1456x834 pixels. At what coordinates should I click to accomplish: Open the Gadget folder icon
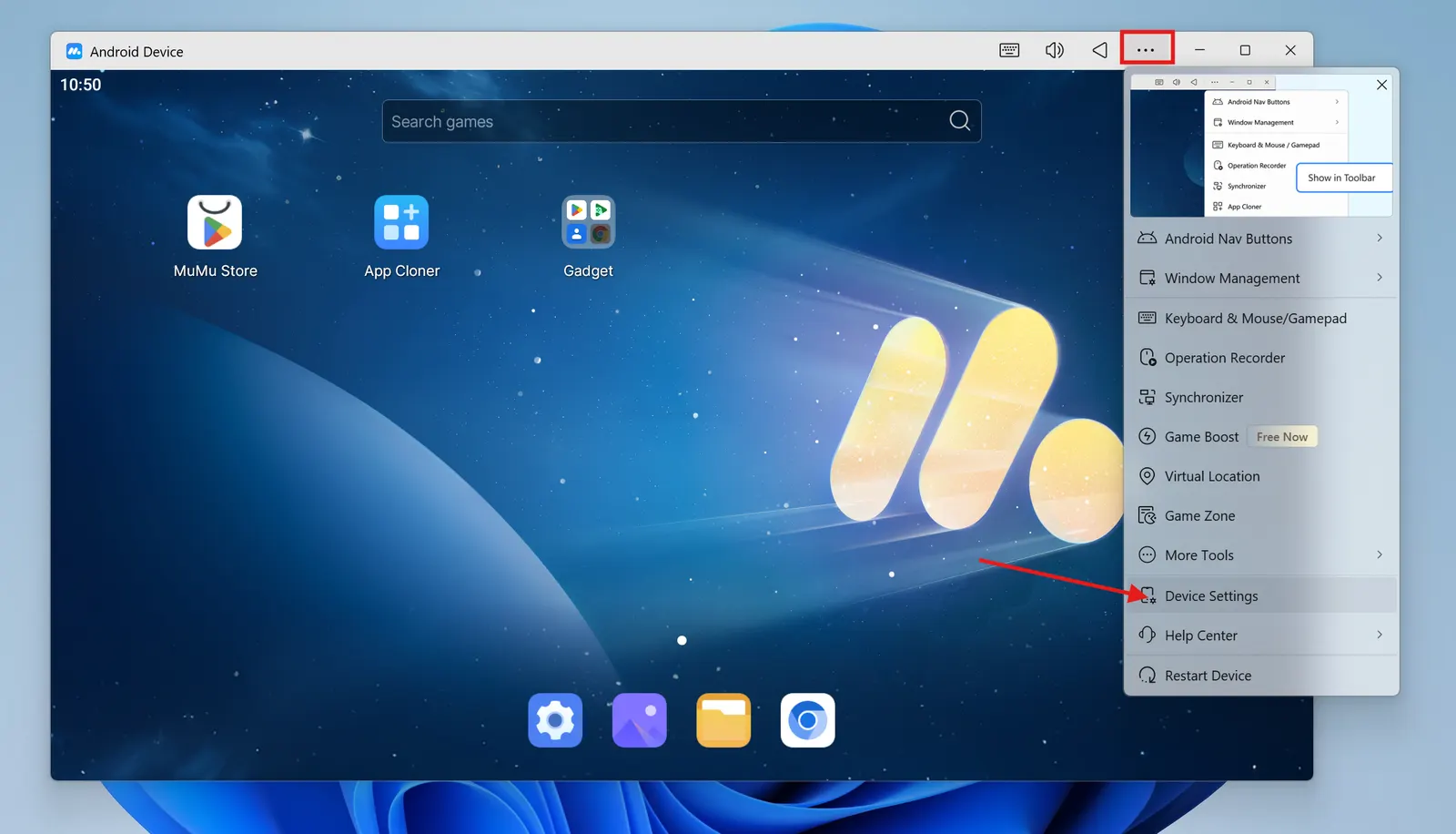point(588,222)
